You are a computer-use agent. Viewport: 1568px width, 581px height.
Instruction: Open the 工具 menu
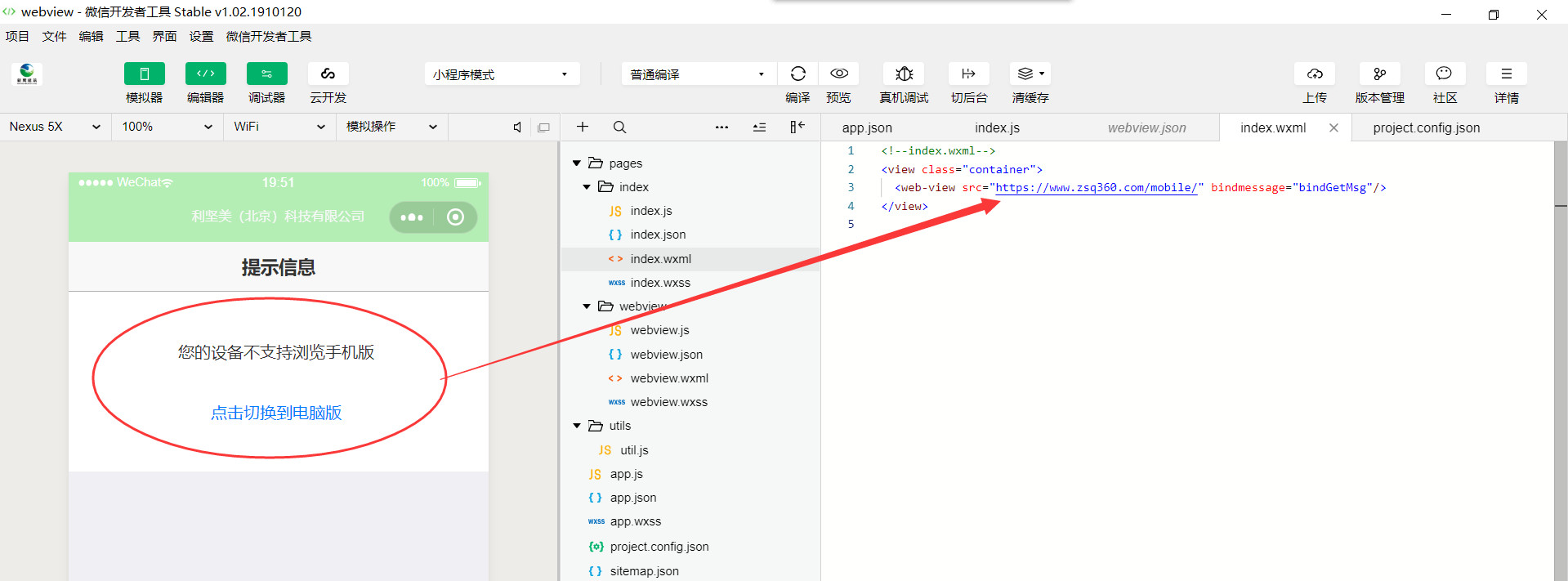point(128,36)
